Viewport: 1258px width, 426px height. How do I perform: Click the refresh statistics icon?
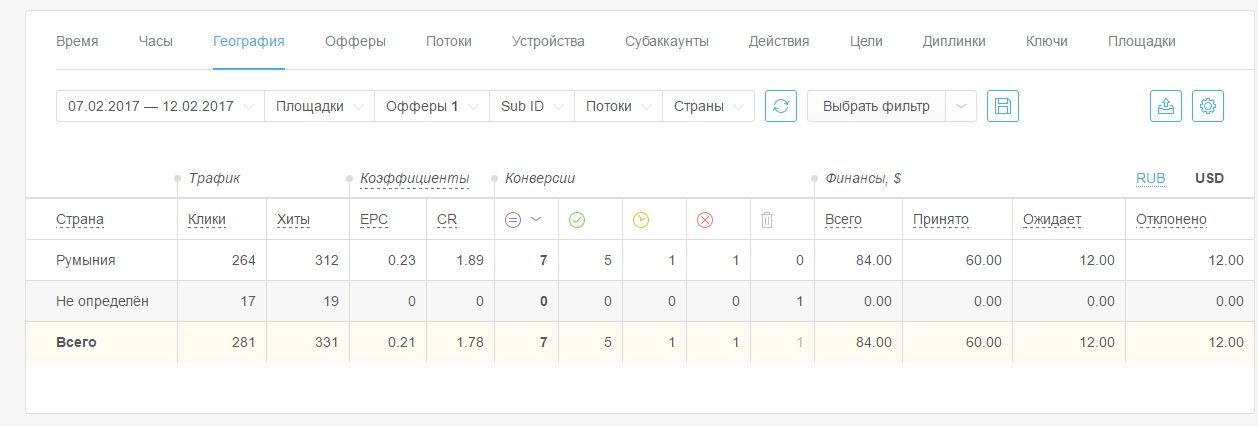[781, 106]
